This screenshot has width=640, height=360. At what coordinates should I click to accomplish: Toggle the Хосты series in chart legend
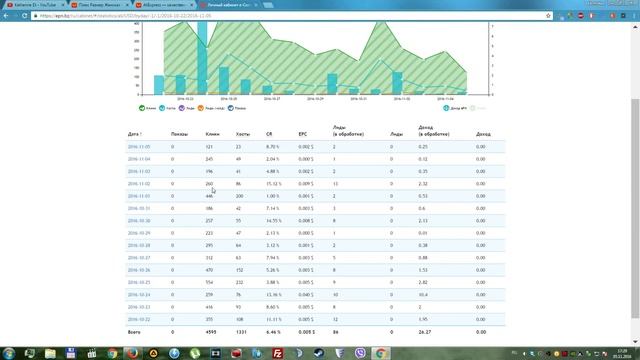click(167, 108)
